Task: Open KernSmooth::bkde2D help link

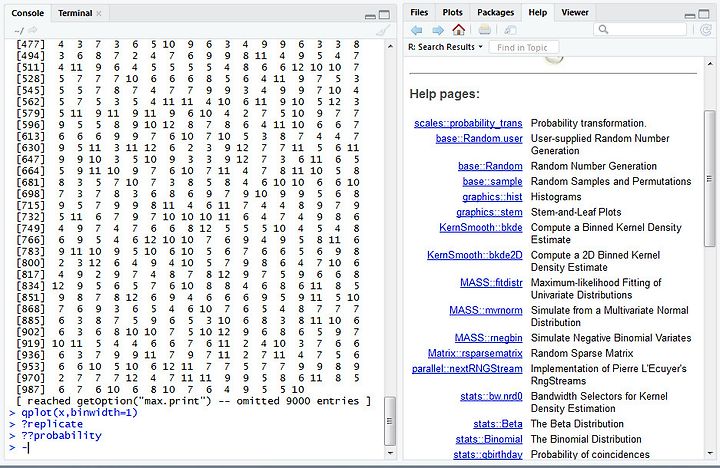Action: point(475,255)
